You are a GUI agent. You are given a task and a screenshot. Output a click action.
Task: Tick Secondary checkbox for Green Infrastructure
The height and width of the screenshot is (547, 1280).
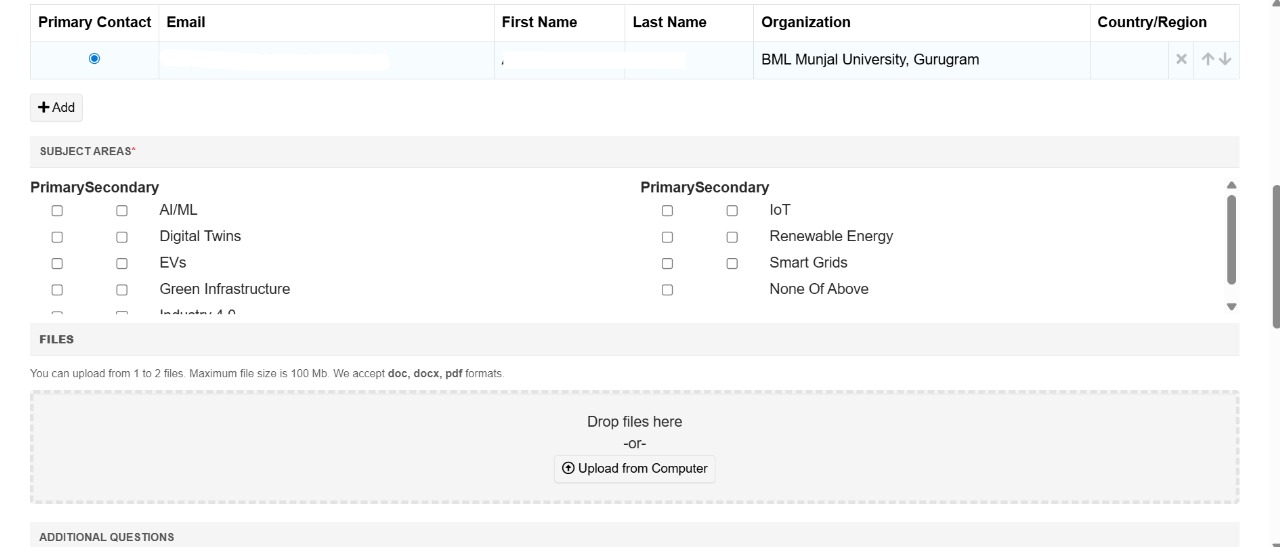[122, 290]
